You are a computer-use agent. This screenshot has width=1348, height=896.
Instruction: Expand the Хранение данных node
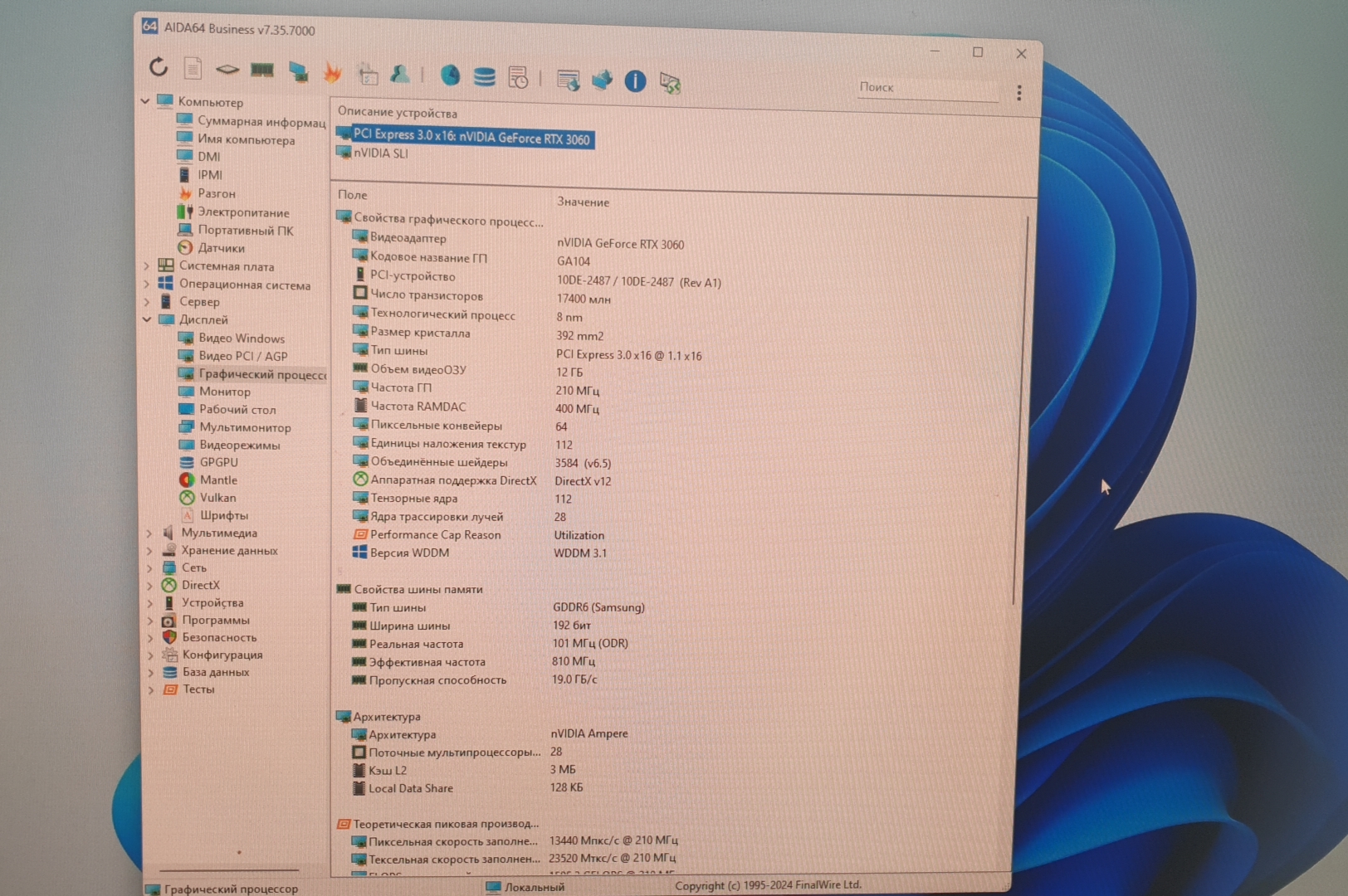(149, 551)
